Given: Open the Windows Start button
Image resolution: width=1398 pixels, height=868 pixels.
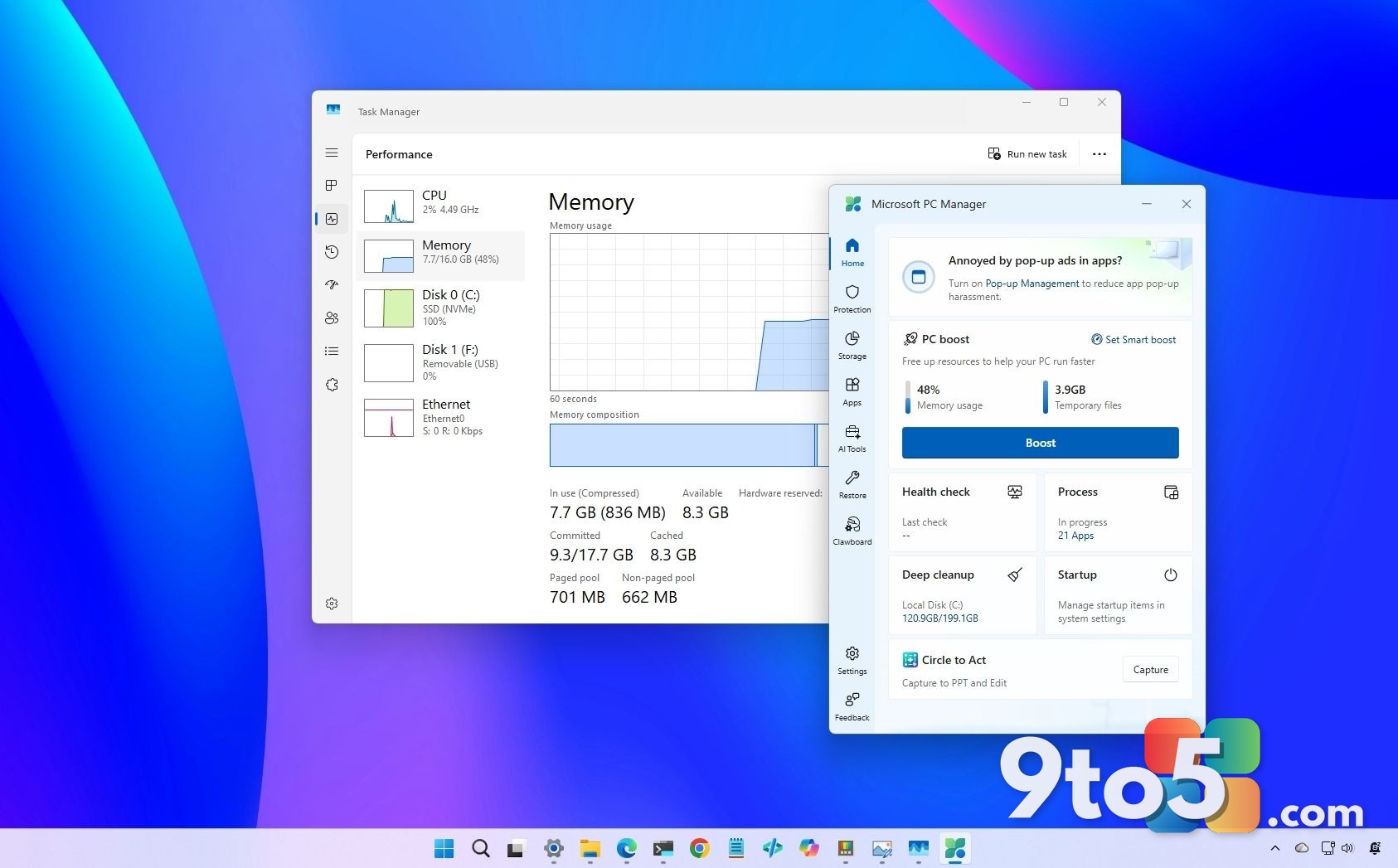Looking at the screenshot, I should click(x=444, y=848).
